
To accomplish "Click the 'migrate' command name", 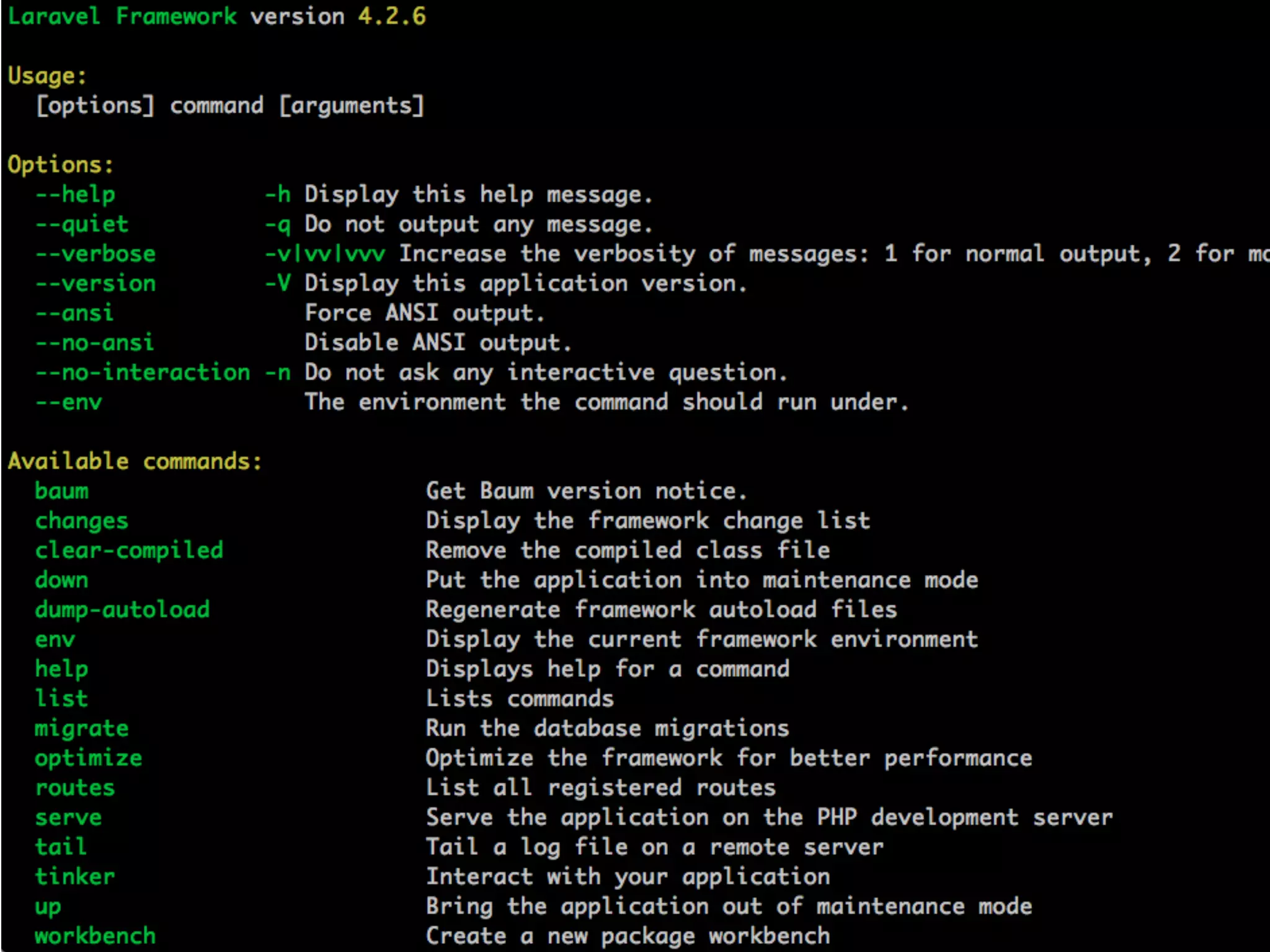I will click(x=81, y=728).
